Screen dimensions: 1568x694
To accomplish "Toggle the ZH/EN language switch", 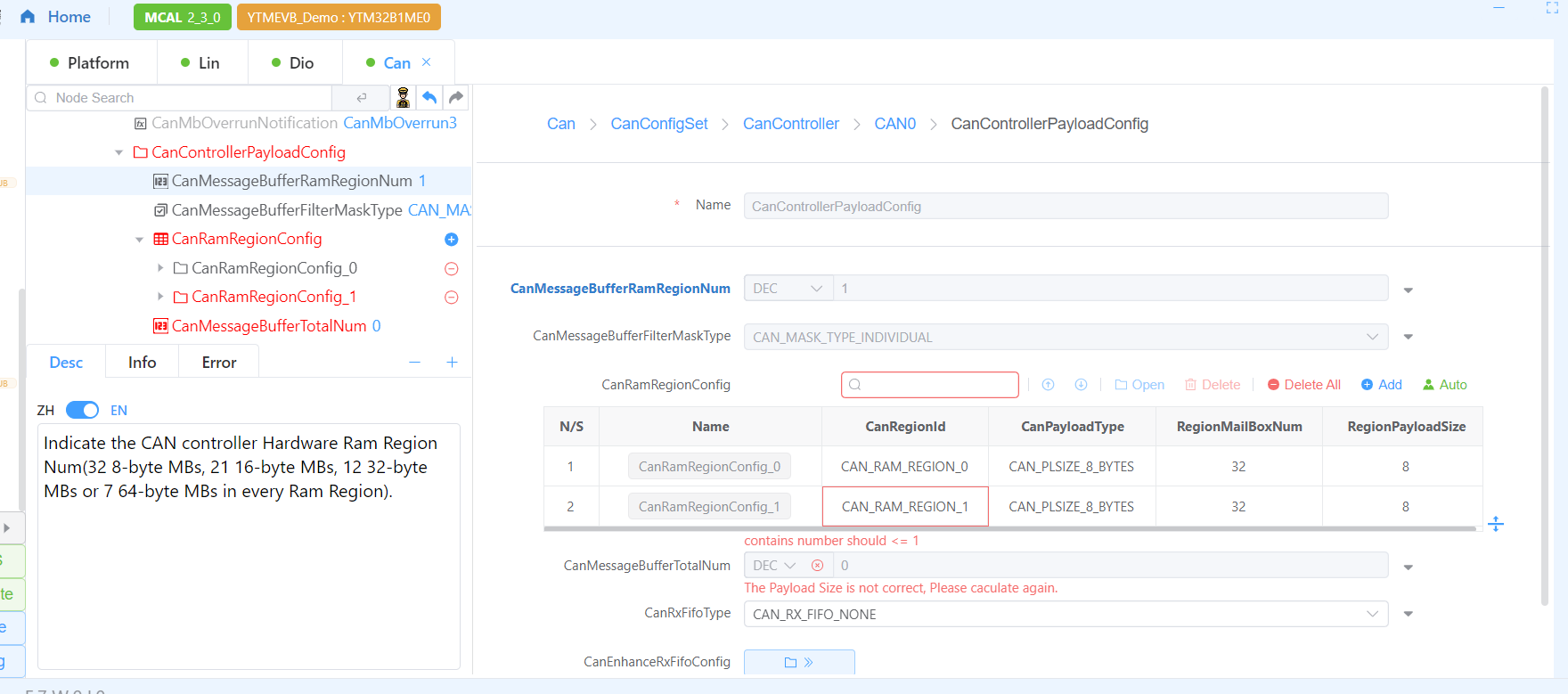I will coord(82,410).
